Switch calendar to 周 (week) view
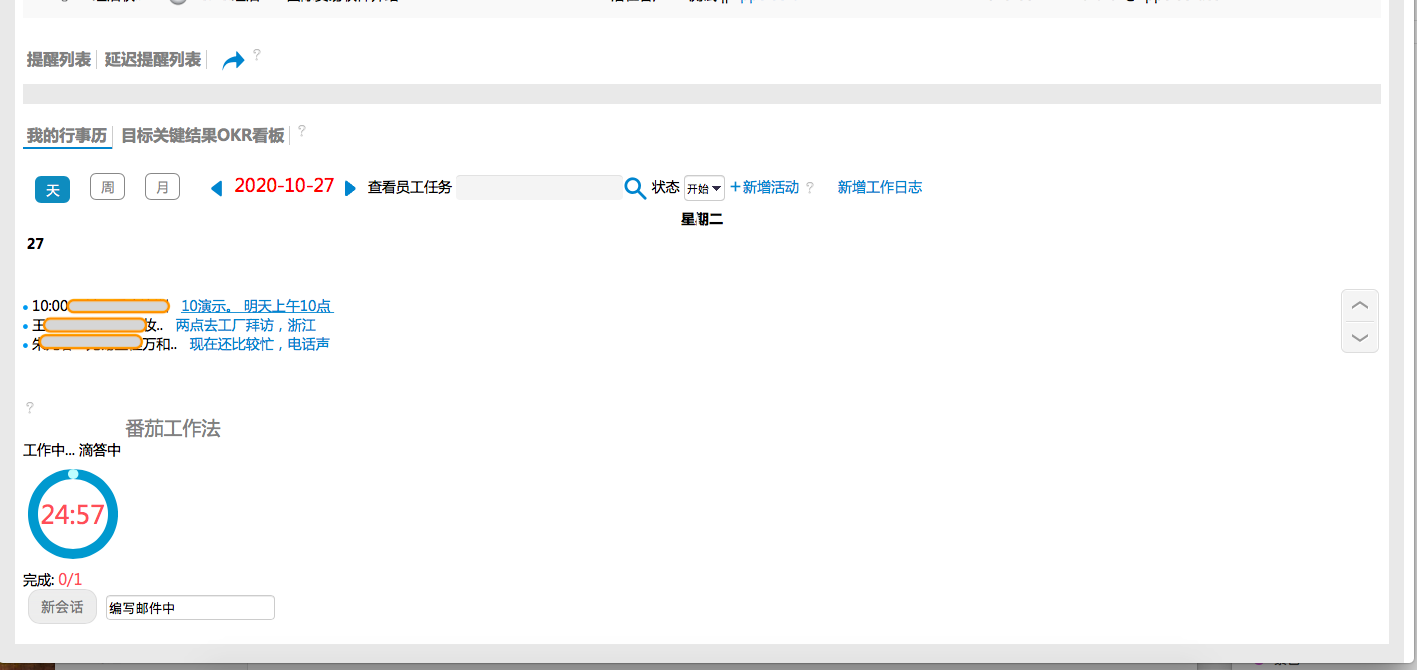Screen dimensions: 1417x670 coord(107,187)
